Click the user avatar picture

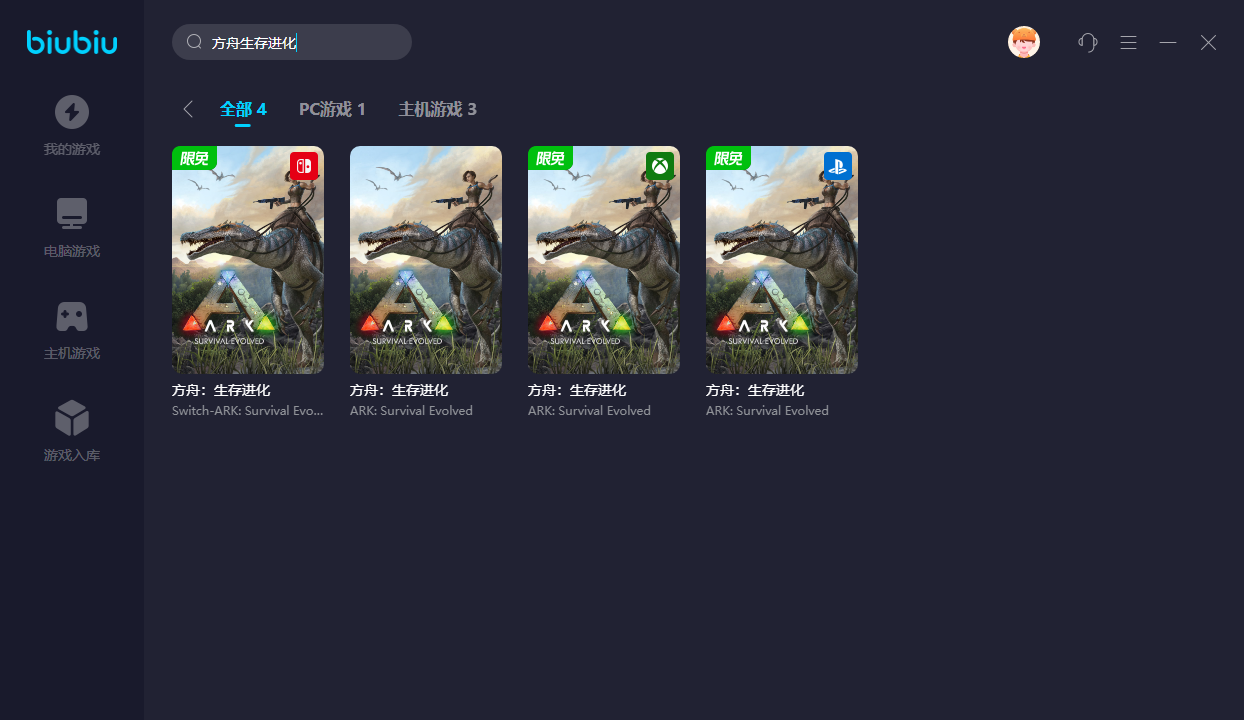[1024, 42]
